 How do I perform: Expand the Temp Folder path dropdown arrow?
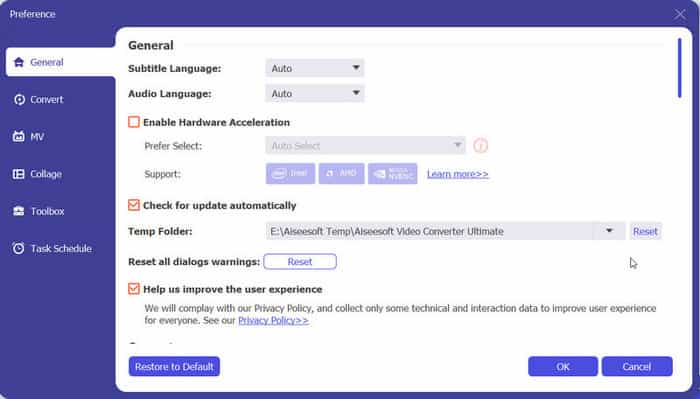[609, 231]
